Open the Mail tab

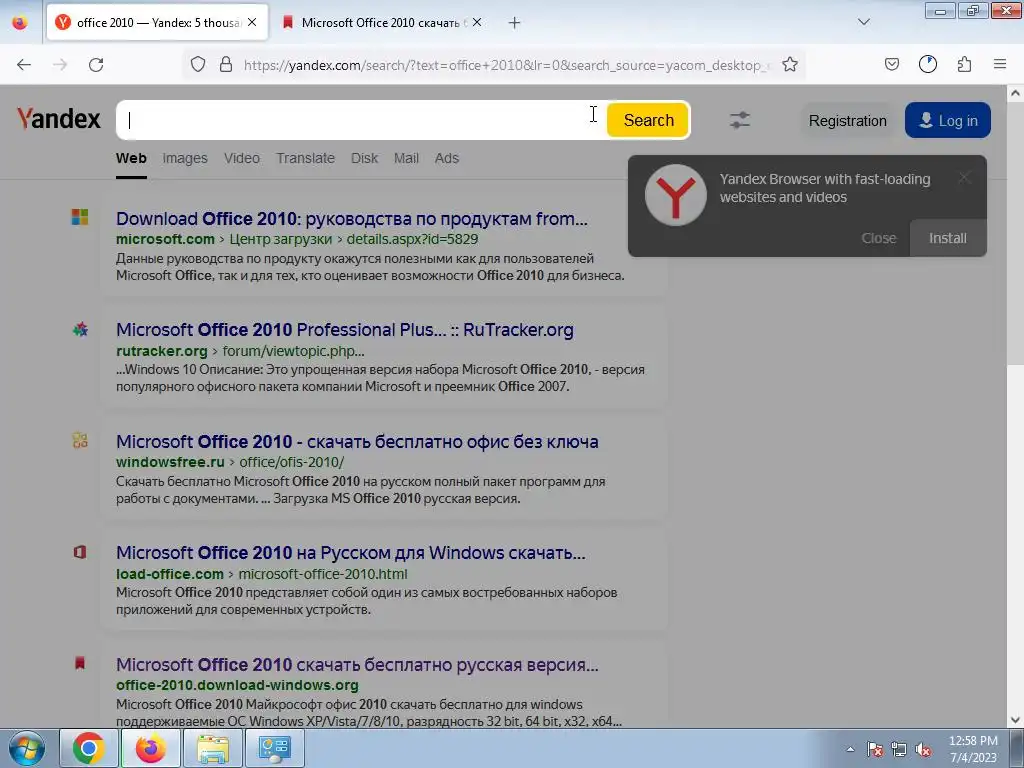point(406,158)
